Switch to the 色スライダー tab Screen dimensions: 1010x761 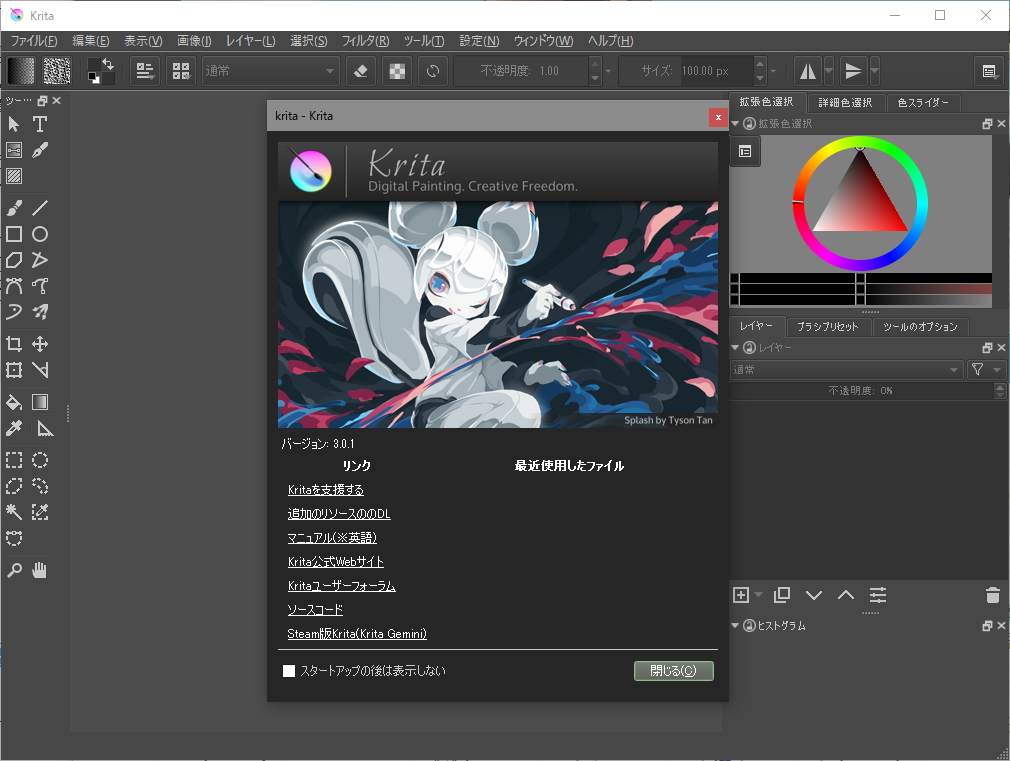click(923, 102)
